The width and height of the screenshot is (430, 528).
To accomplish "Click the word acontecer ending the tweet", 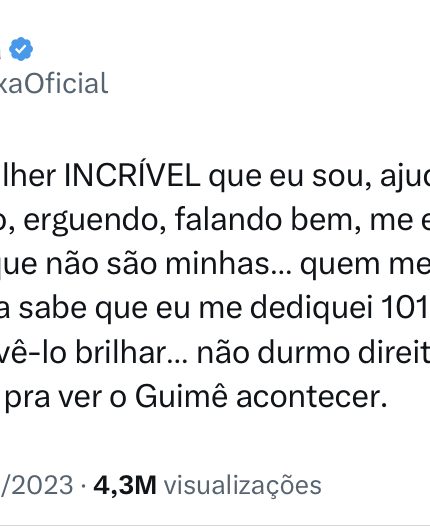I will click(x=311, y=397).
